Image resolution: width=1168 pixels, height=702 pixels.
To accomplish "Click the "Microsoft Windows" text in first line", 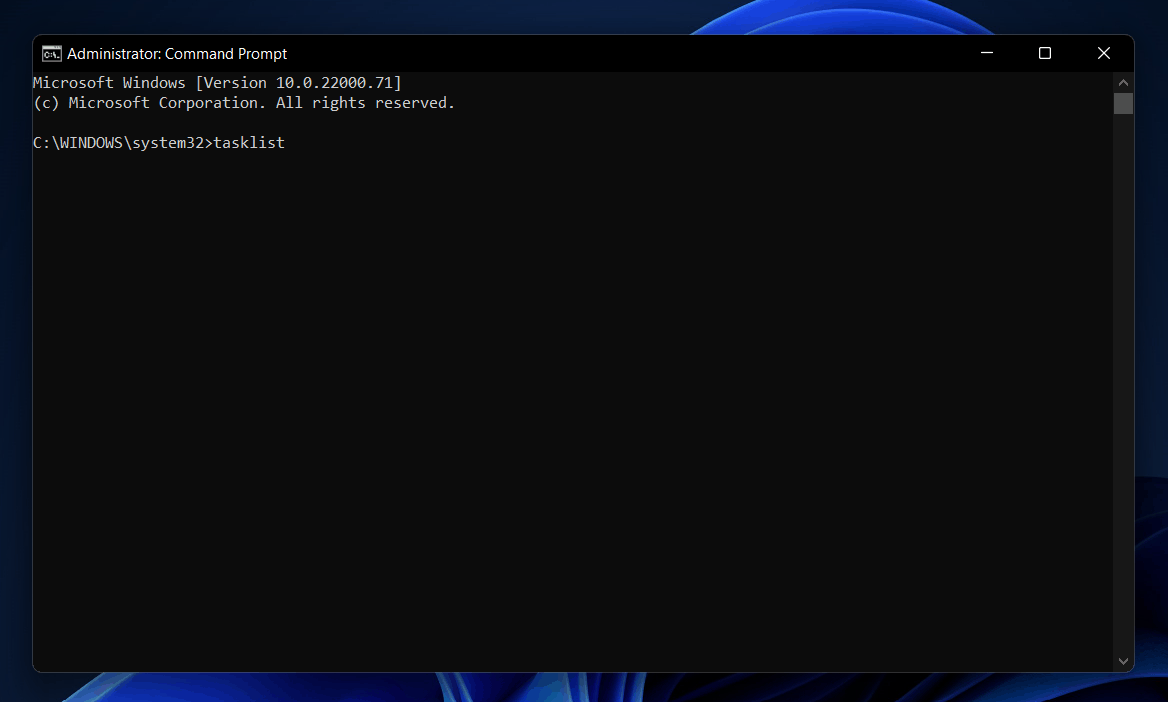I will point(109,83).
